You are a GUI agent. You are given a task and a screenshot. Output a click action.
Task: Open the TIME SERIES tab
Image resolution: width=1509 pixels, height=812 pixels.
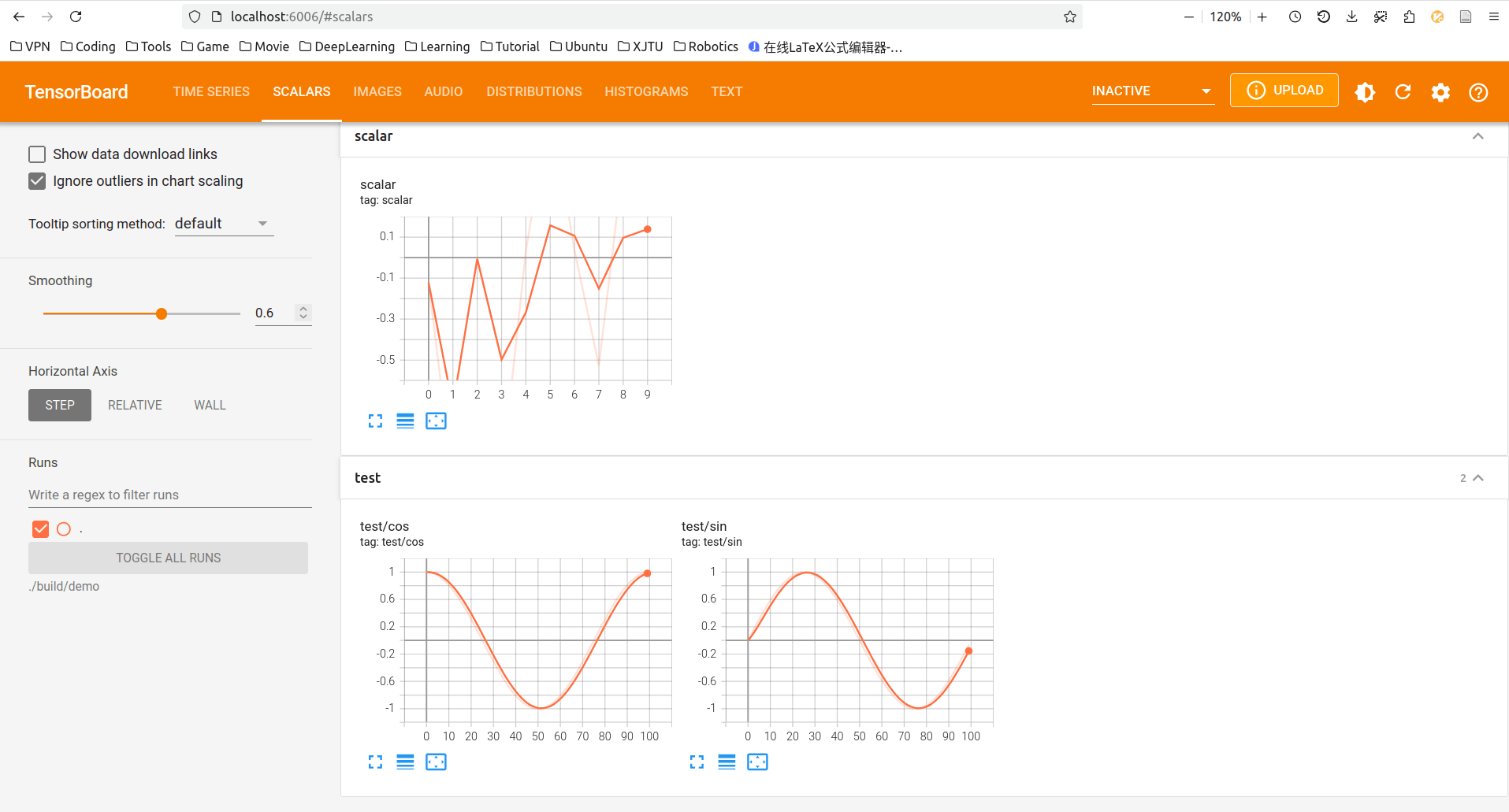coord(211,92)
